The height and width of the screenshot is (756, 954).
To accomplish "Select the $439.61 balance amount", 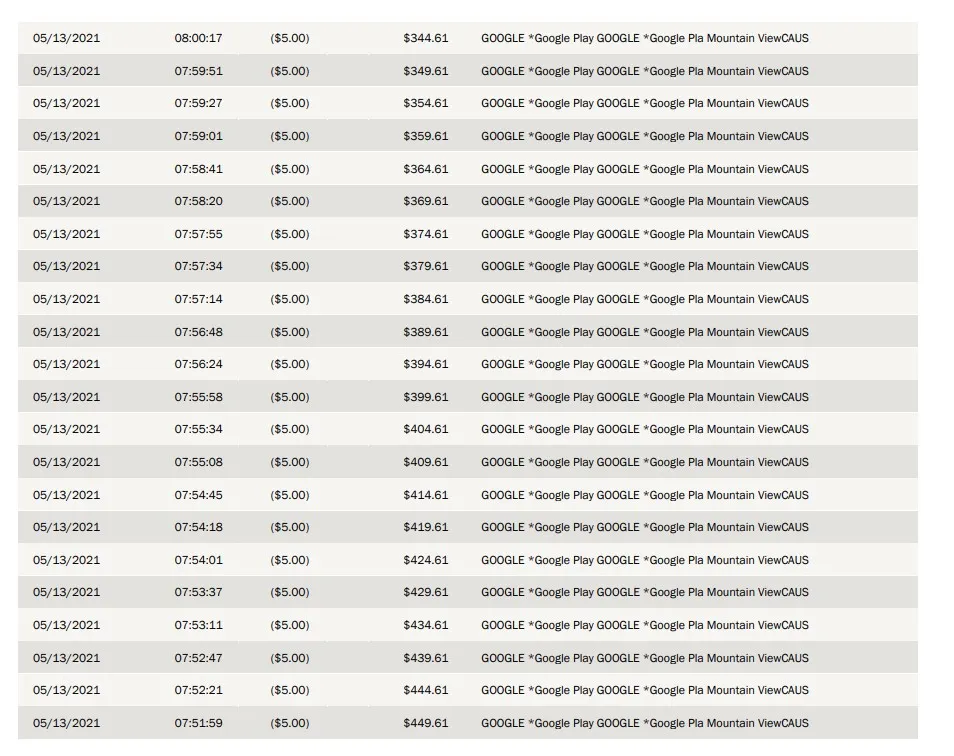I will coord(426,658).
